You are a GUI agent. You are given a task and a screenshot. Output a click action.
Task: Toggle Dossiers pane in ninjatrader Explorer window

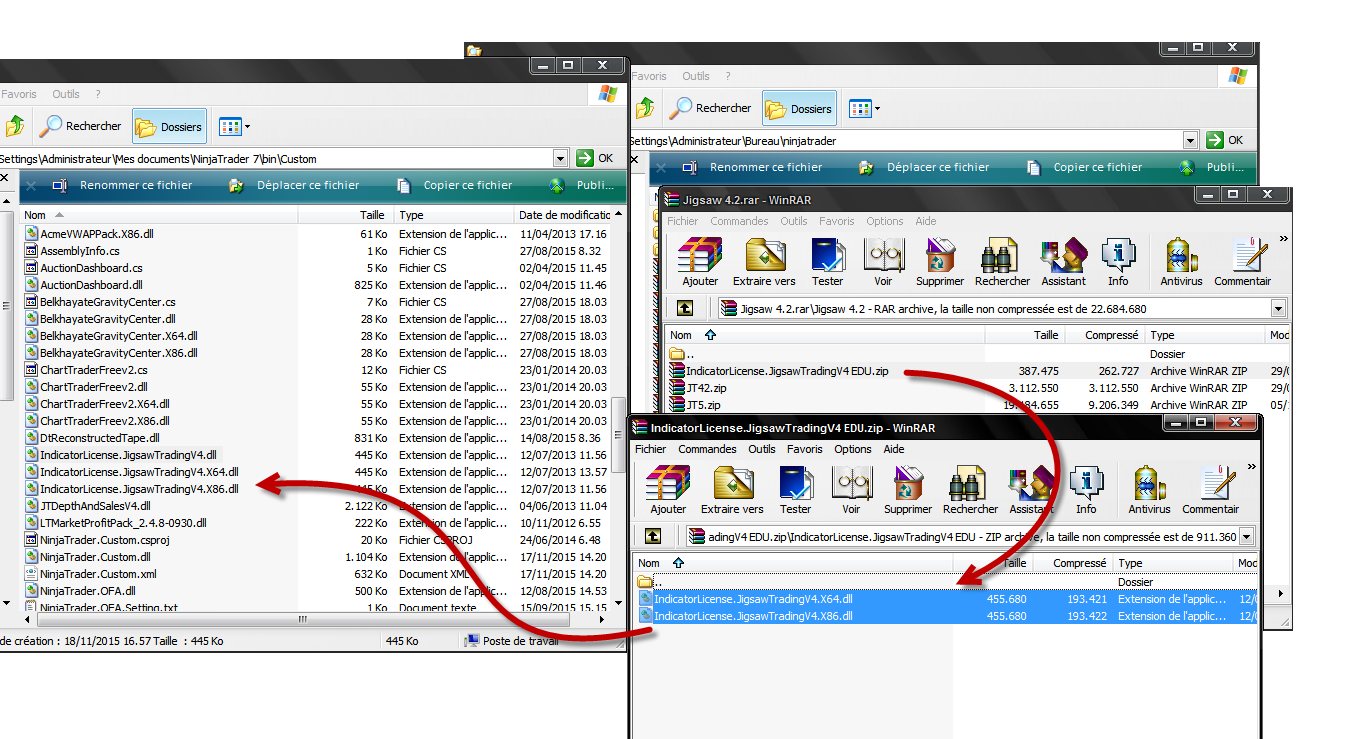pyautogui.click(x=799, y=108)
